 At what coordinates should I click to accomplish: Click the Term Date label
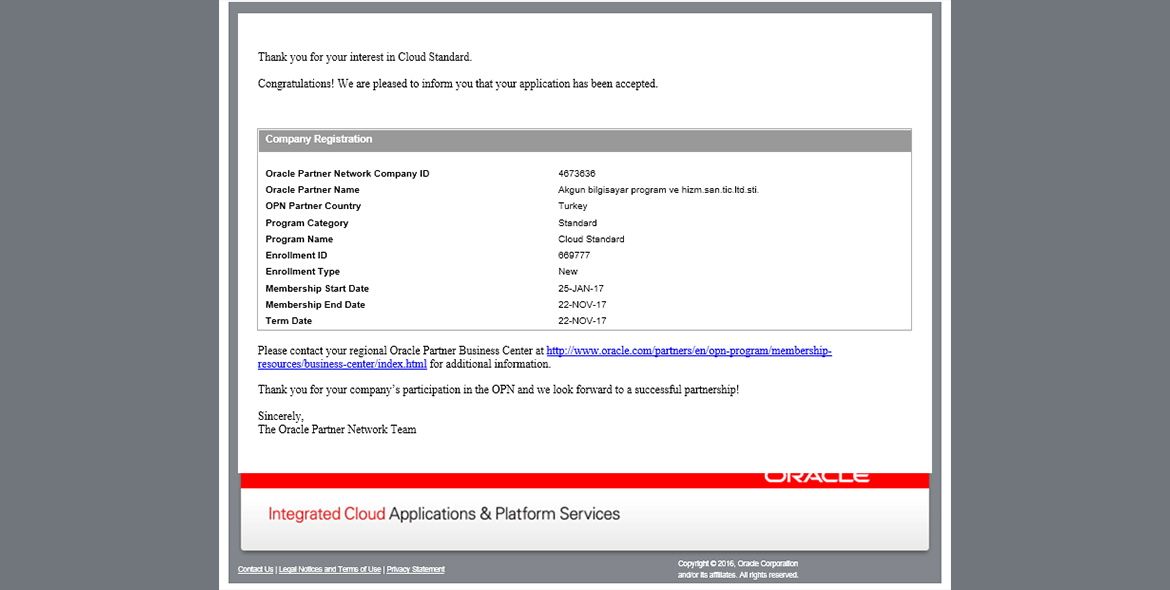coord(289,321)
